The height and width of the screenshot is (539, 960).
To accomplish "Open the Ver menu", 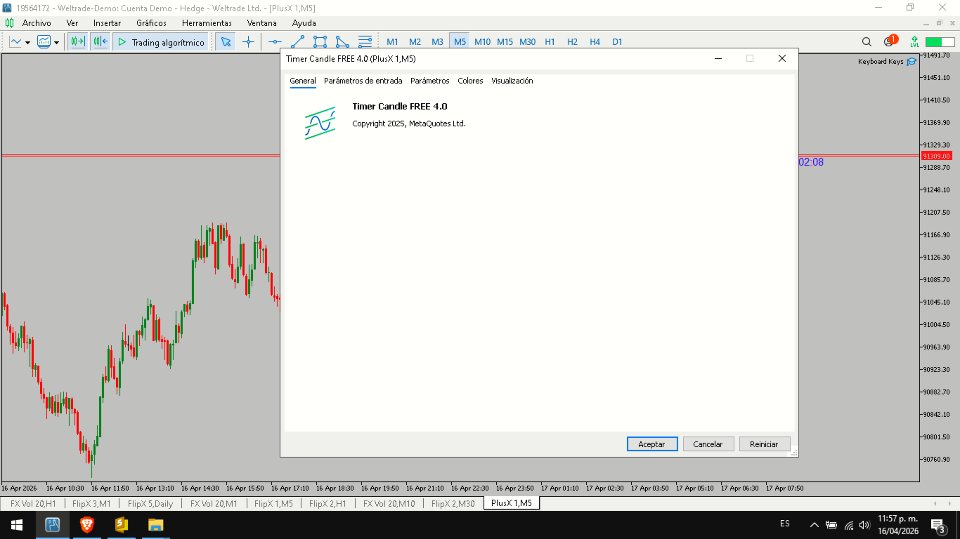I will tap(72, 23).
